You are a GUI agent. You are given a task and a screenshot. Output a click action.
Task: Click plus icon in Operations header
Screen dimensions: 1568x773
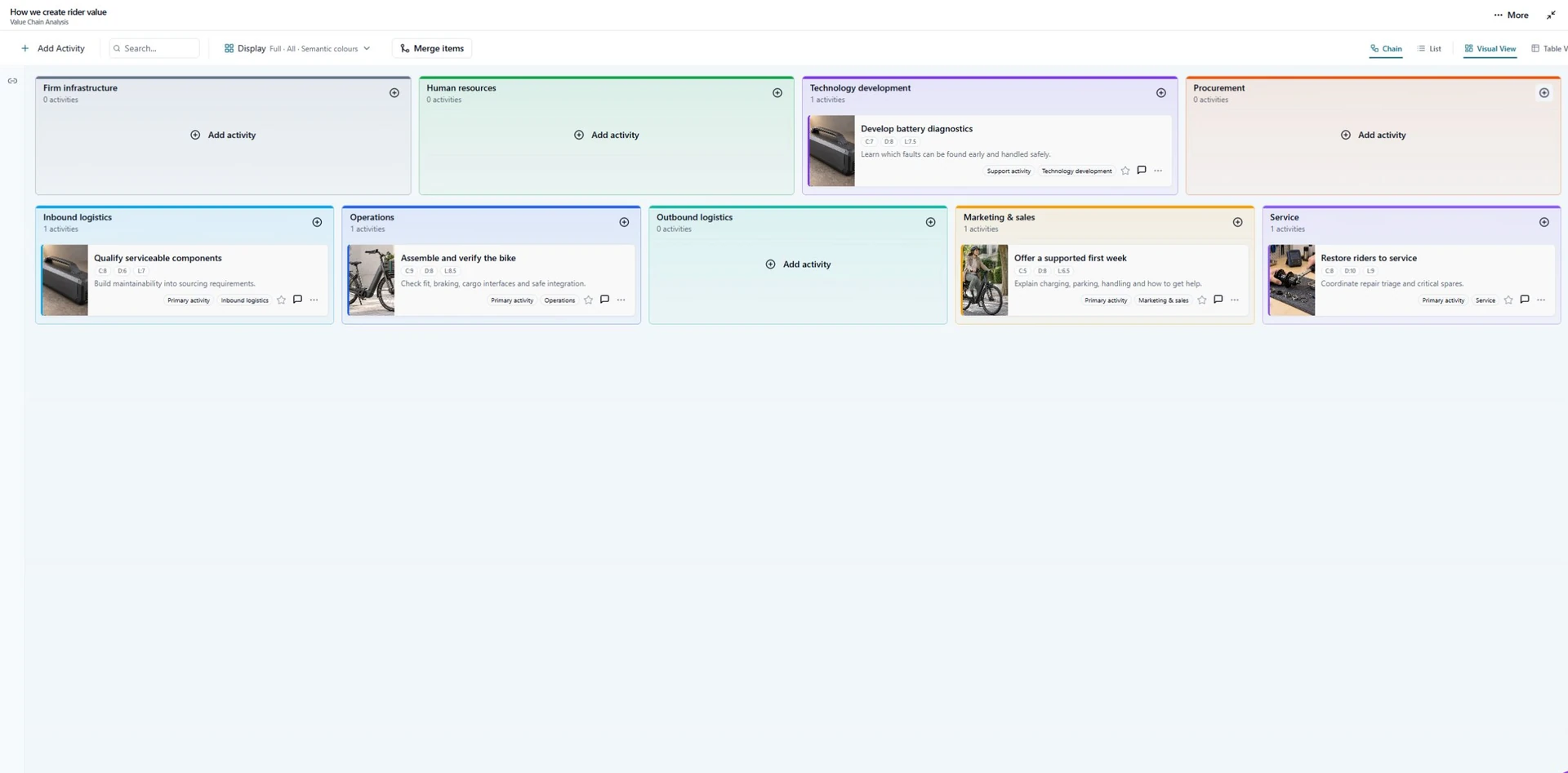(624, 222)
